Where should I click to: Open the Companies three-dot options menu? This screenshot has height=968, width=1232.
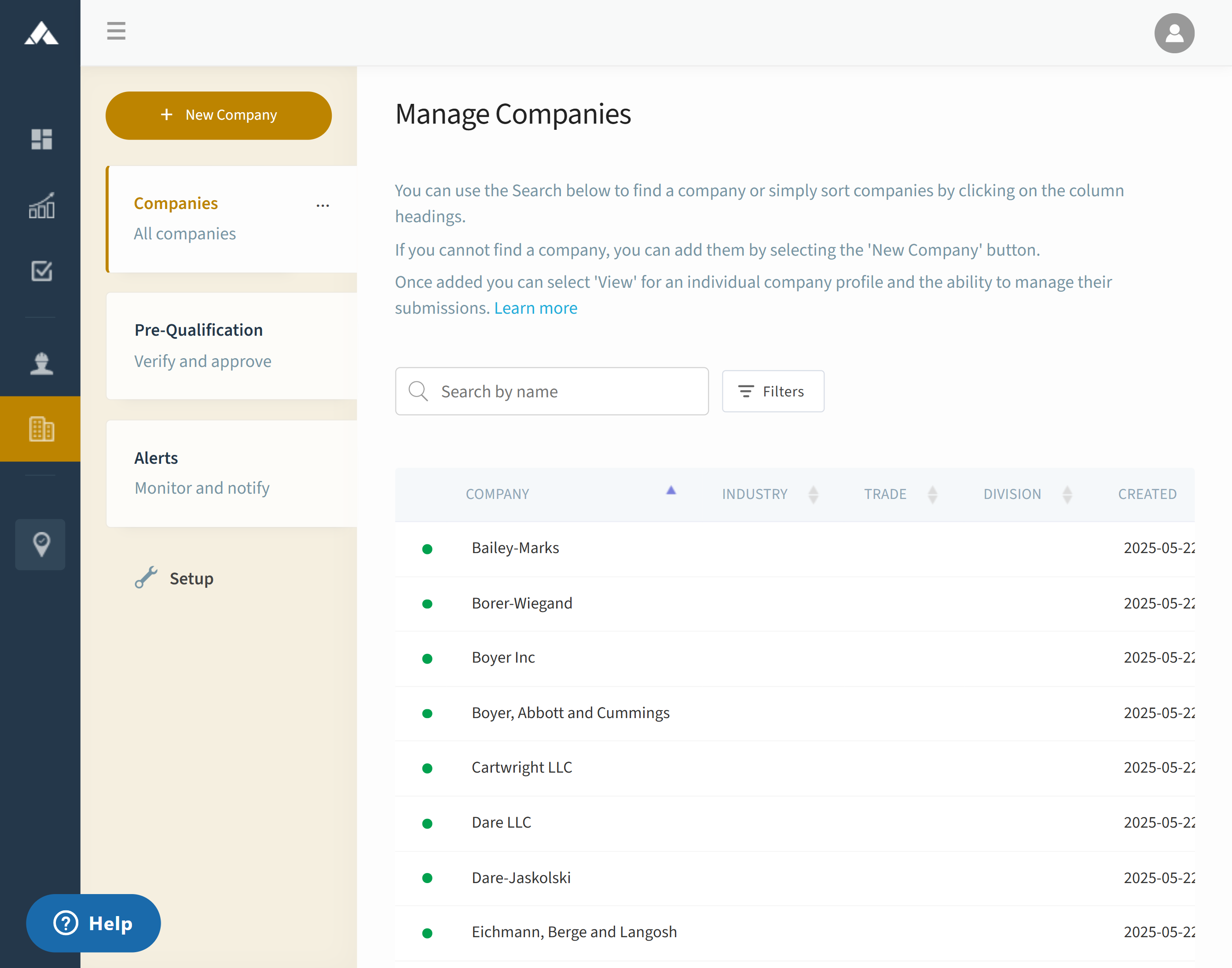coord(323,205)
